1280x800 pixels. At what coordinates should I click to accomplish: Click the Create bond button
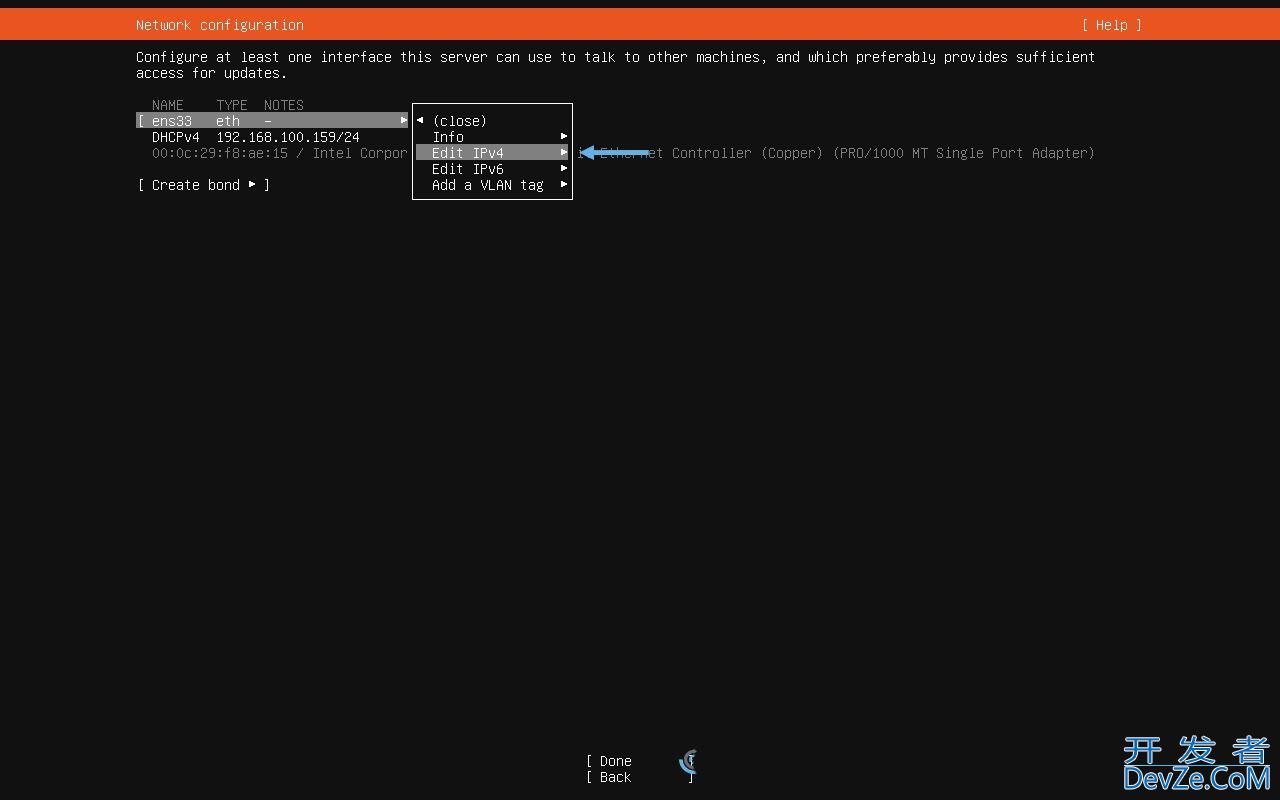204,185
